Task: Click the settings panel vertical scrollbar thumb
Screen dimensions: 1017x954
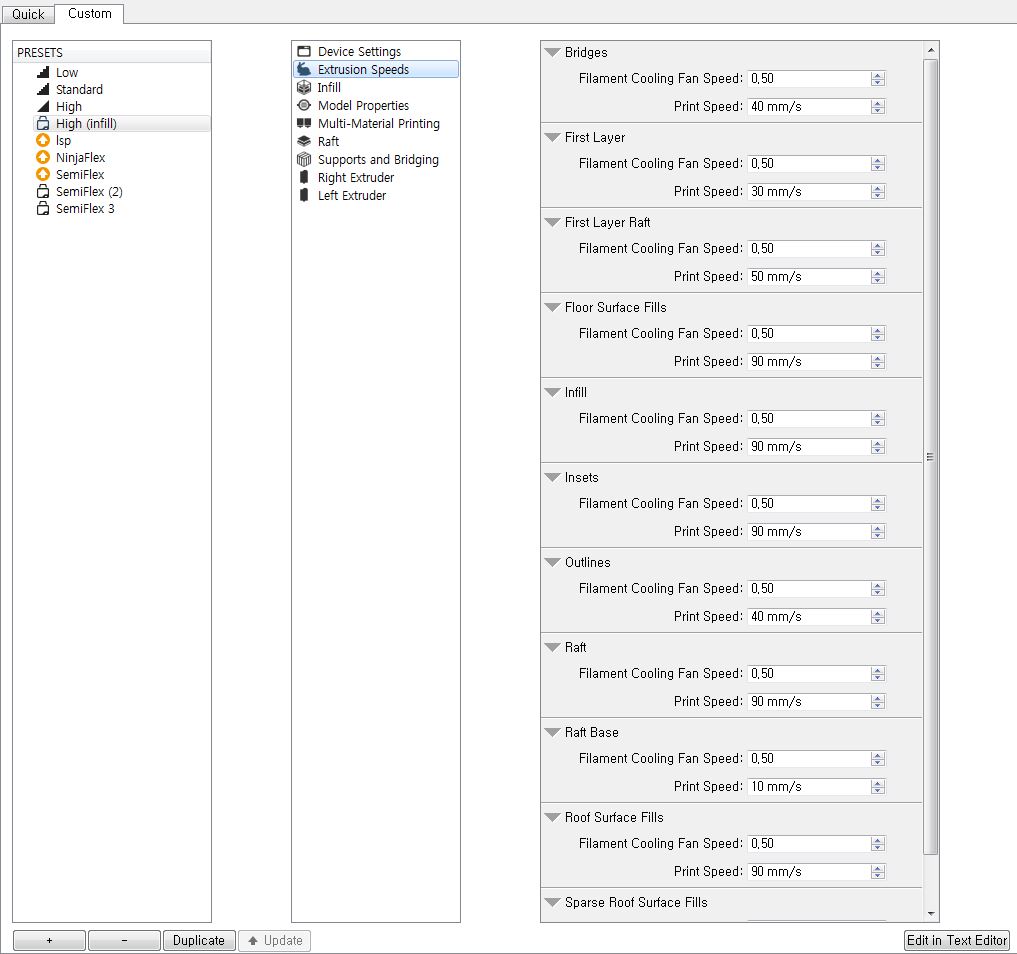Action: tap(931, 457)
